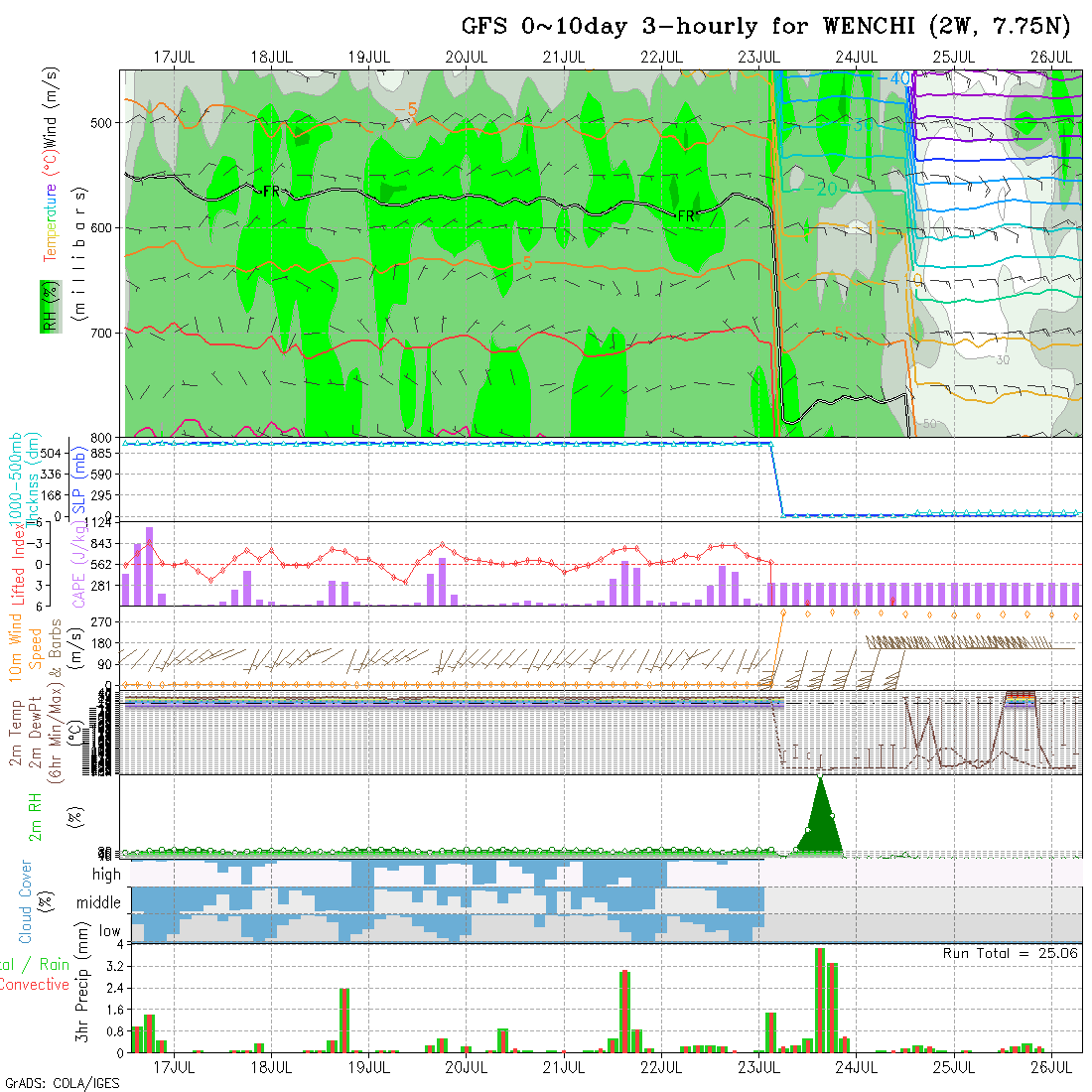This screenshot has width=1092, height=1092.
Task: Click the -40 temperature contour label
Action: (x=898, y=79)
